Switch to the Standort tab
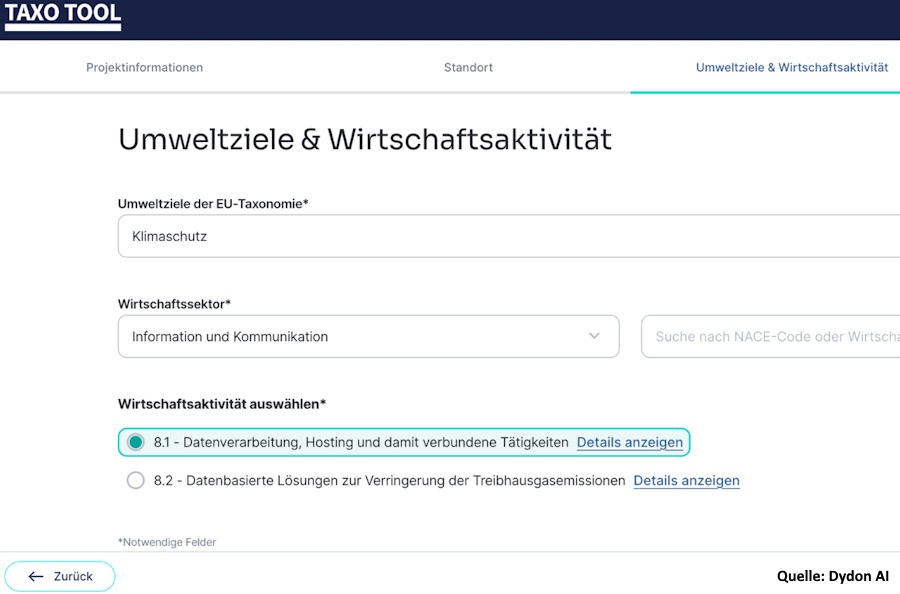900x594 pixels. (468, 67)
